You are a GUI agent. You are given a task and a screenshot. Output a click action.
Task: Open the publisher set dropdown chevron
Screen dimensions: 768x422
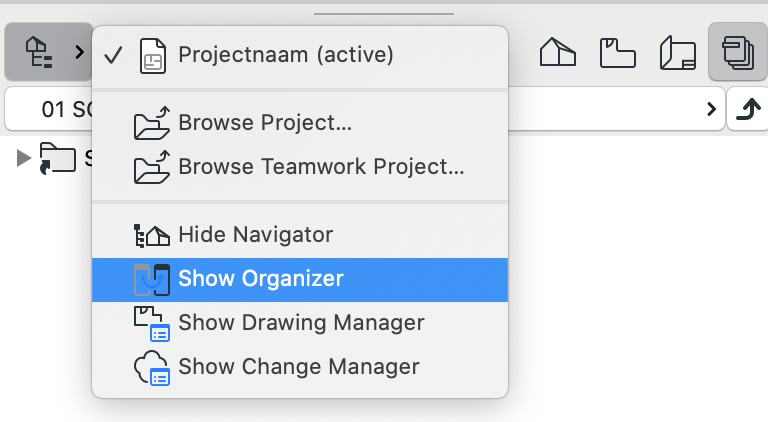click(x=711, y=109)
